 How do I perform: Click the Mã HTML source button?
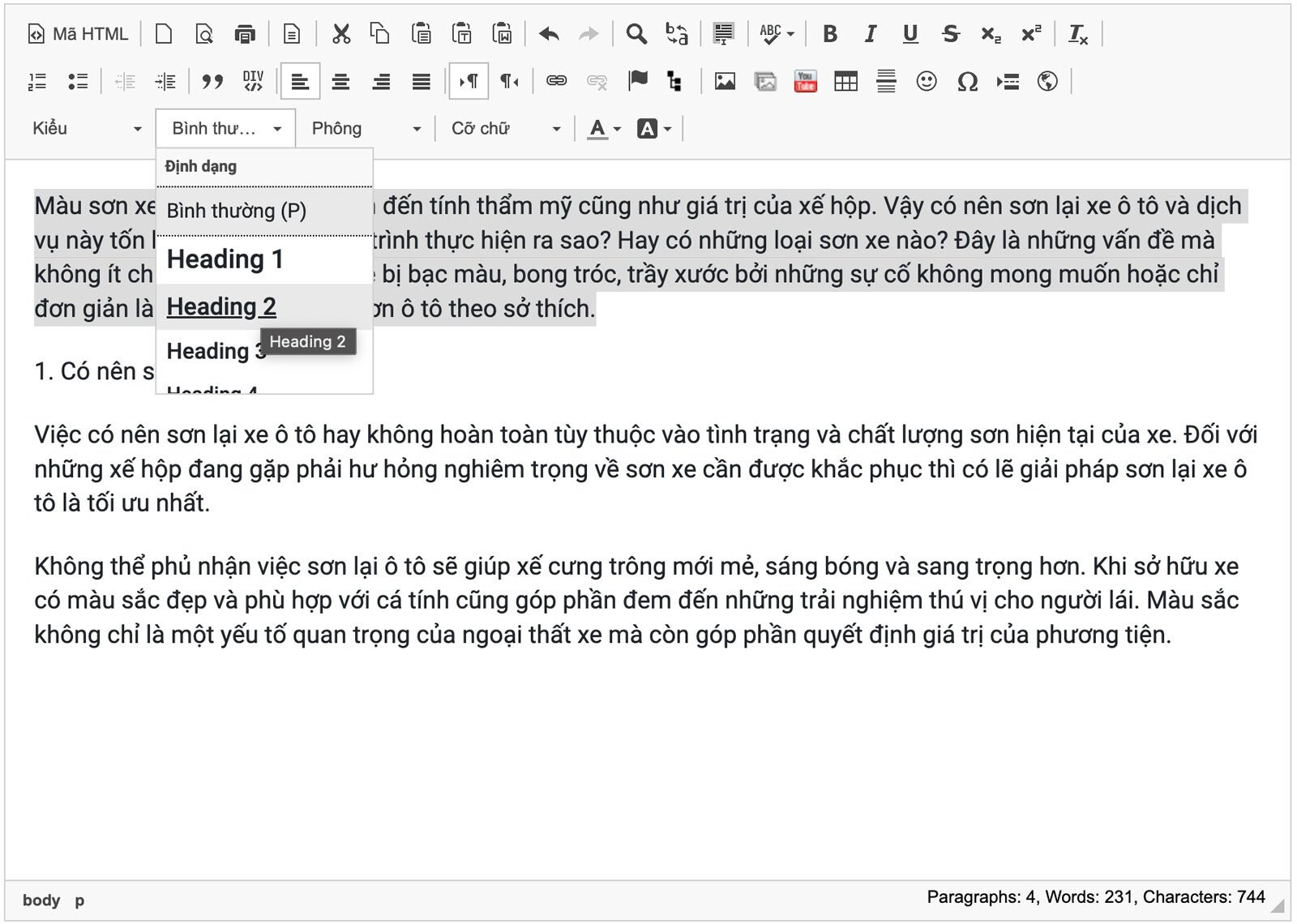tap(79, 34)
